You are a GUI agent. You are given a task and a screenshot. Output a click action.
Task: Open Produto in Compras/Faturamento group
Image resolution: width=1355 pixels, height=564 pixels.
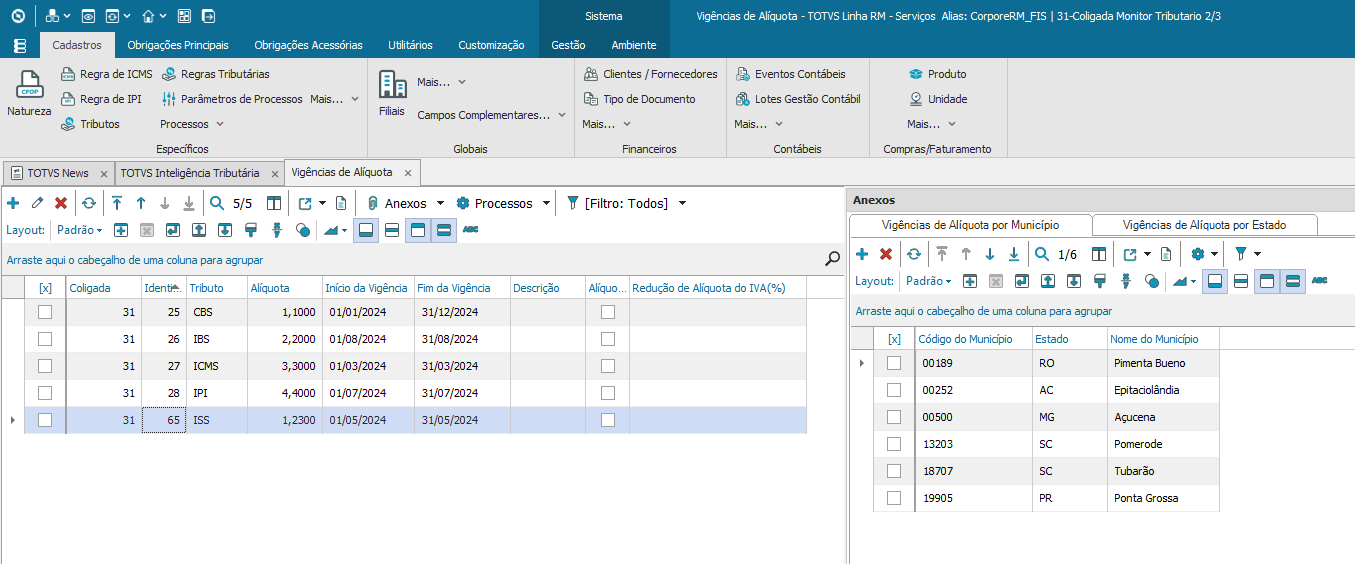[937, 74]
